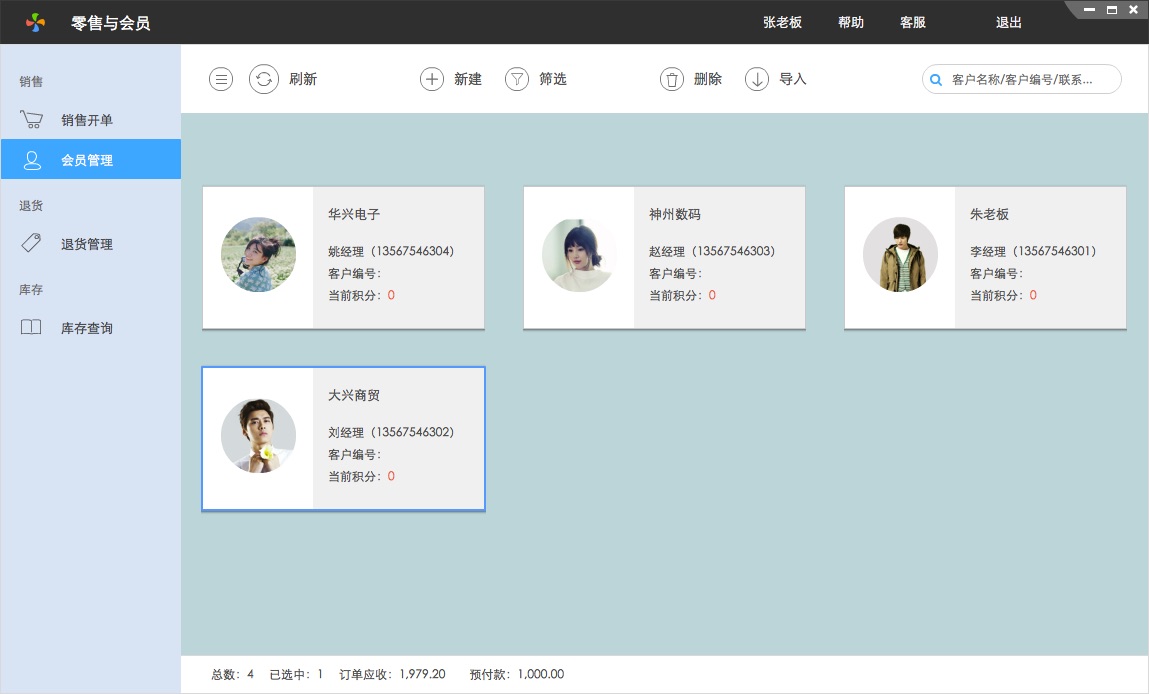The image size is (1149, 694).
Task: Click the colorful app logo
Action: click(x=35, y=22)
